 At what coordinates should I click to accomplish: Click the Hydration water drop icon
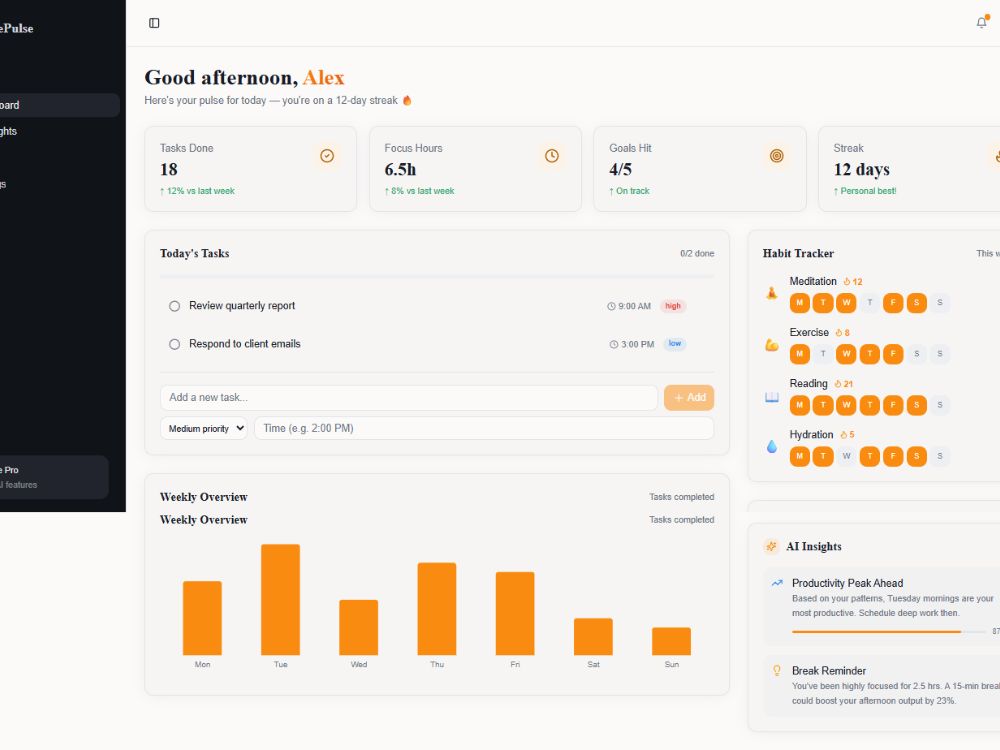pyautogui.click(x=772, y=446)
